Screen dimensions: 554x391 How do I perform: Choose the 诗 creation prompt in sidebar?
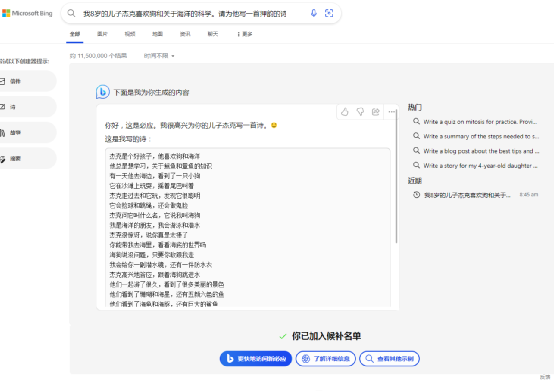click(28, 107)
